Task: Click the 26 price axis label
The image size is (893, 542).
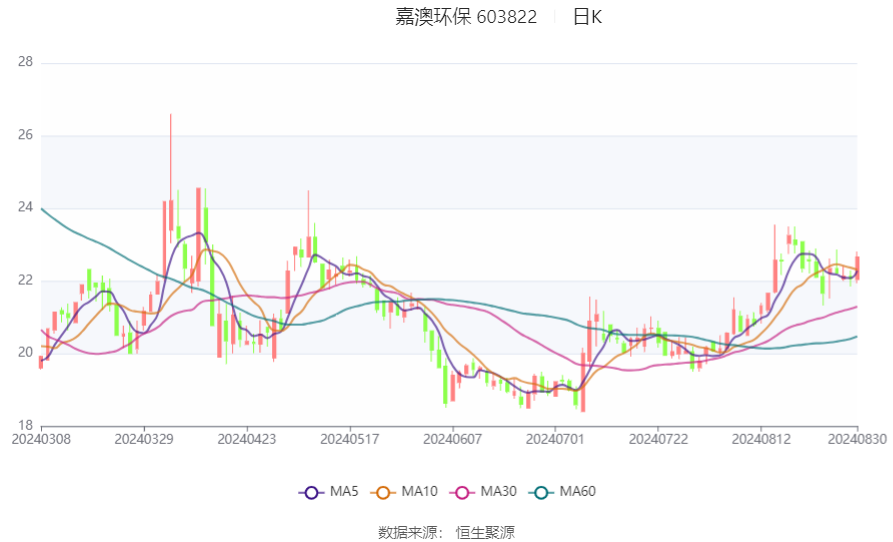Action: click(26, 135)
